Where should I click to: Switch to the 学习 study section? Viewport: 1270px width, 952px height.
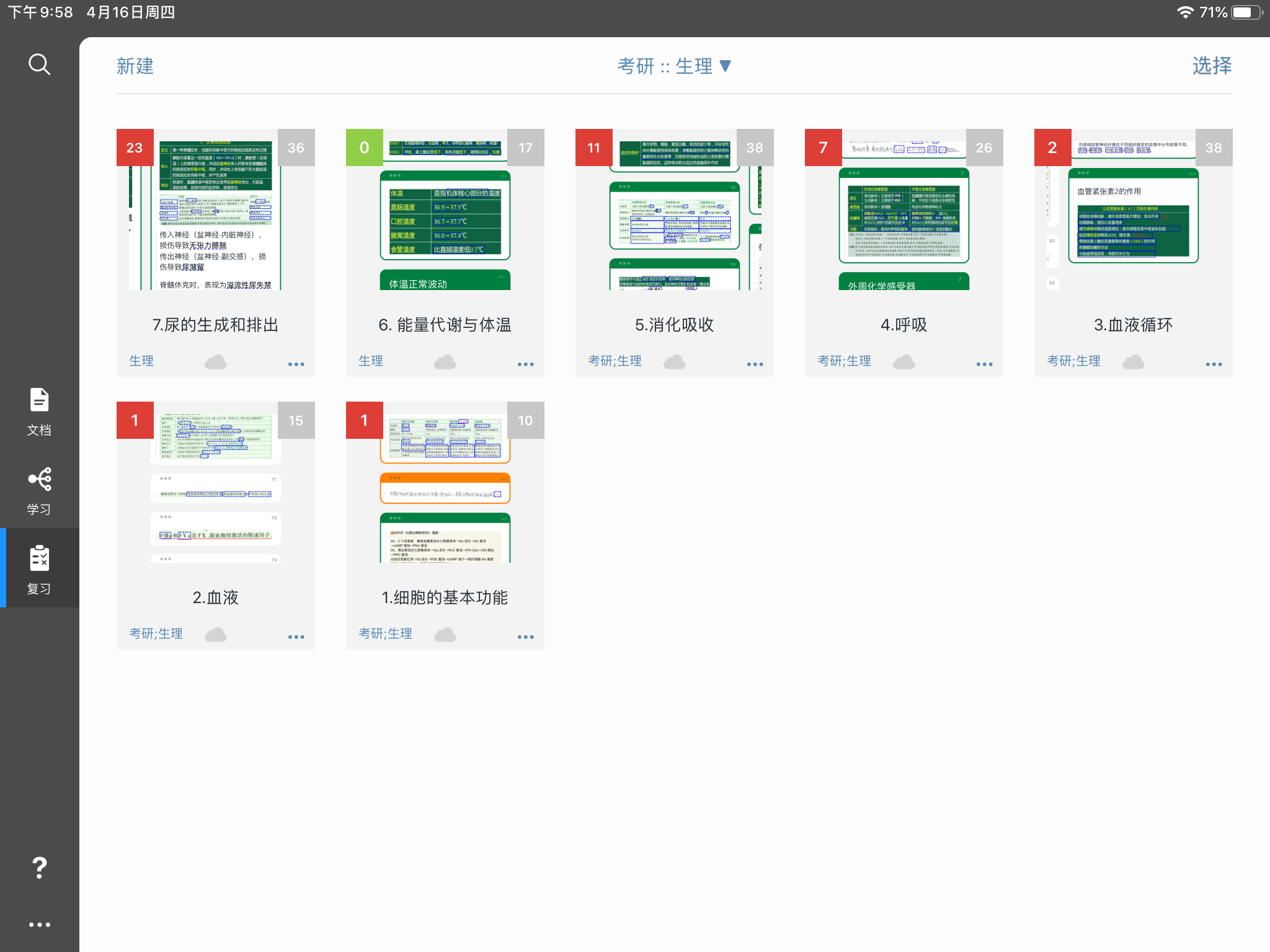[x=39, y=491]
